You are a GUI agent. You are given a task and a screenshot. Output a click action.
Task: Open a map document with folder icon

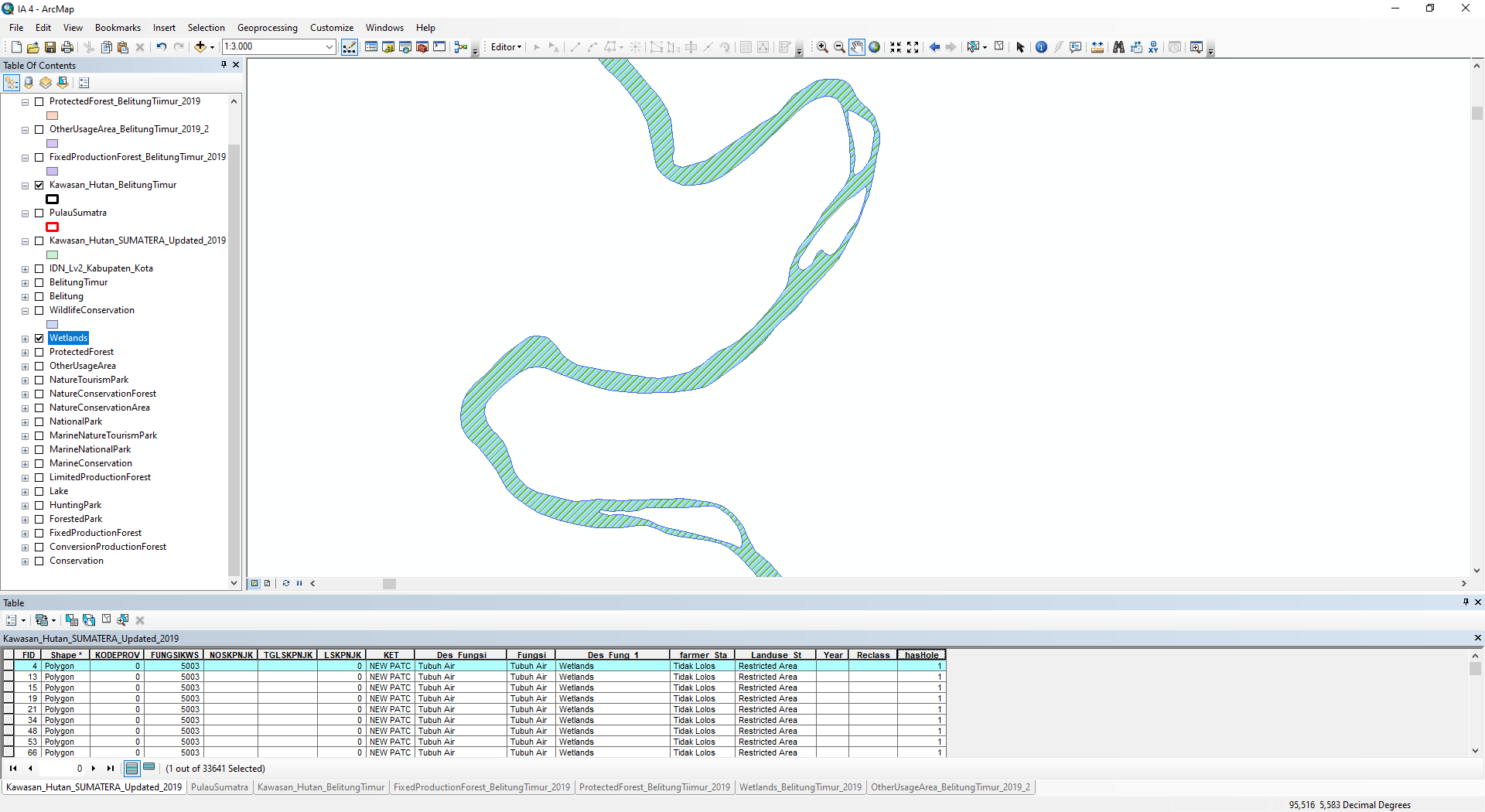(x=33, y=47)
